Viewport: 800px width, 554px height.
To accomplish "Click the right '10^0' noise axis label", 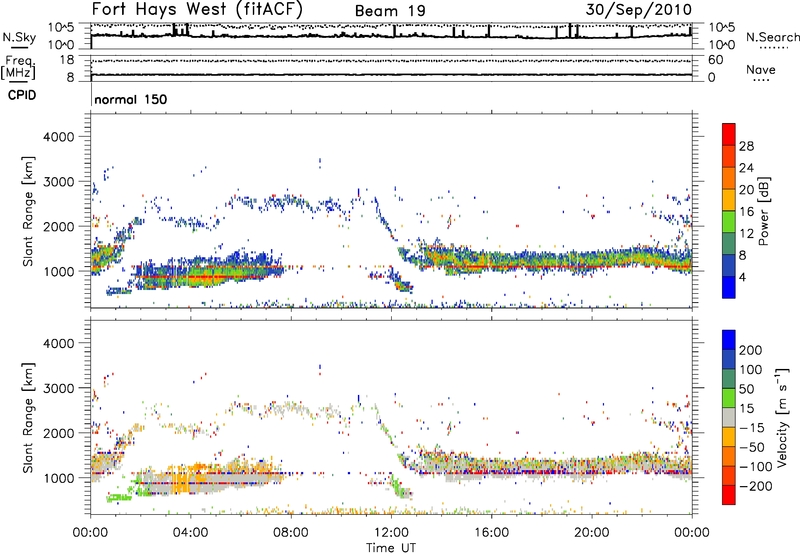I will tap(722, 45).
